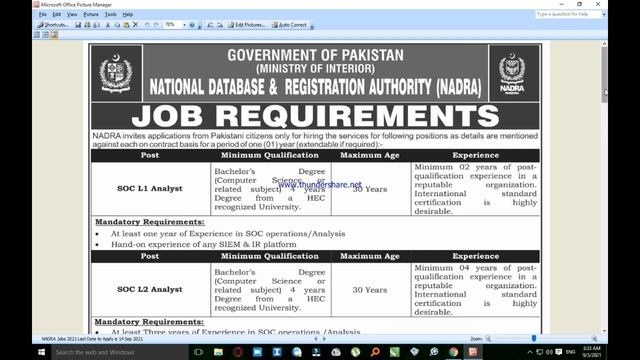
Task: Open Task View on taskbar
Action: click(198, 352)
